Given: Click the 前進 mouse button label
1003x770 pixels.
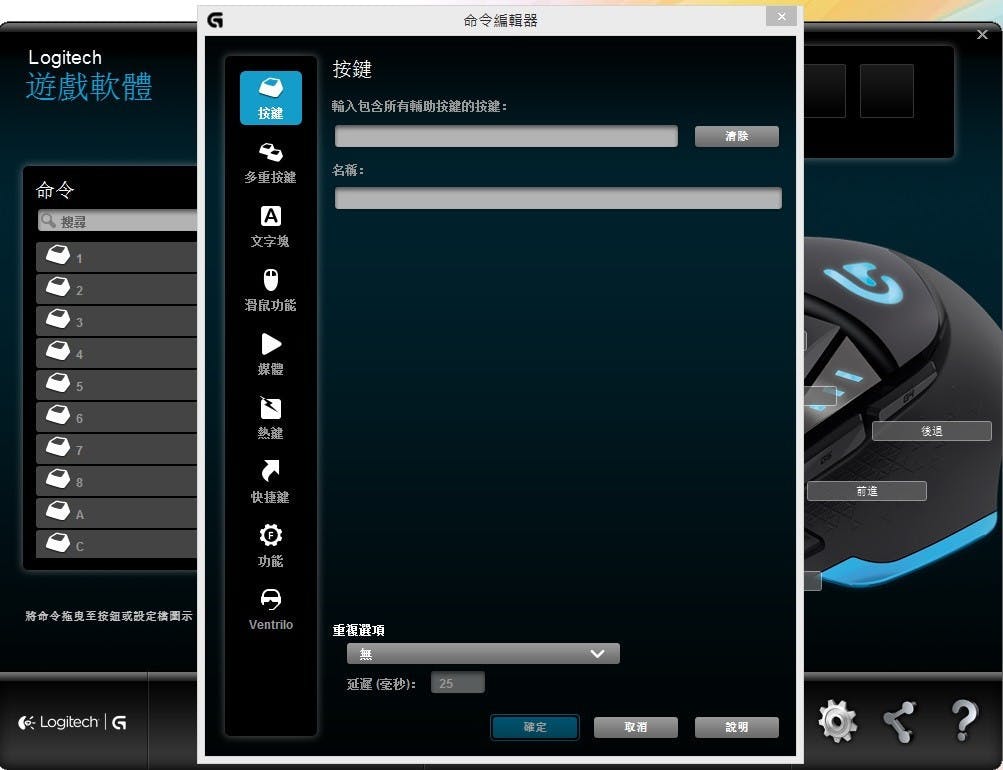Looking at the screenshot, I should [x=866, y=491].
